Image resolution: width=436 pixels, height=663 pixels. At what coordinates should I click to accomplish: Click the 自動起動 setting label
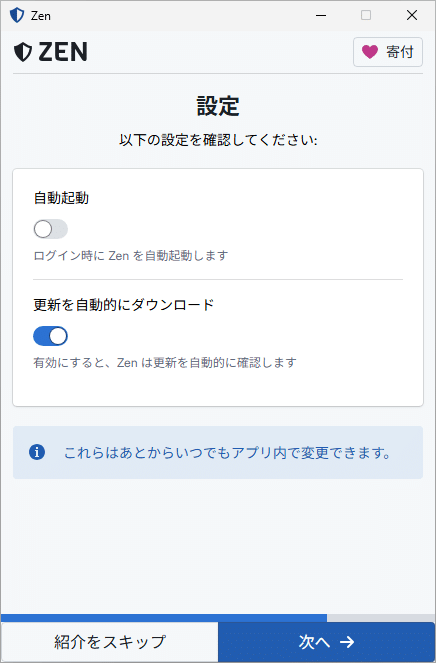[61, 198]
